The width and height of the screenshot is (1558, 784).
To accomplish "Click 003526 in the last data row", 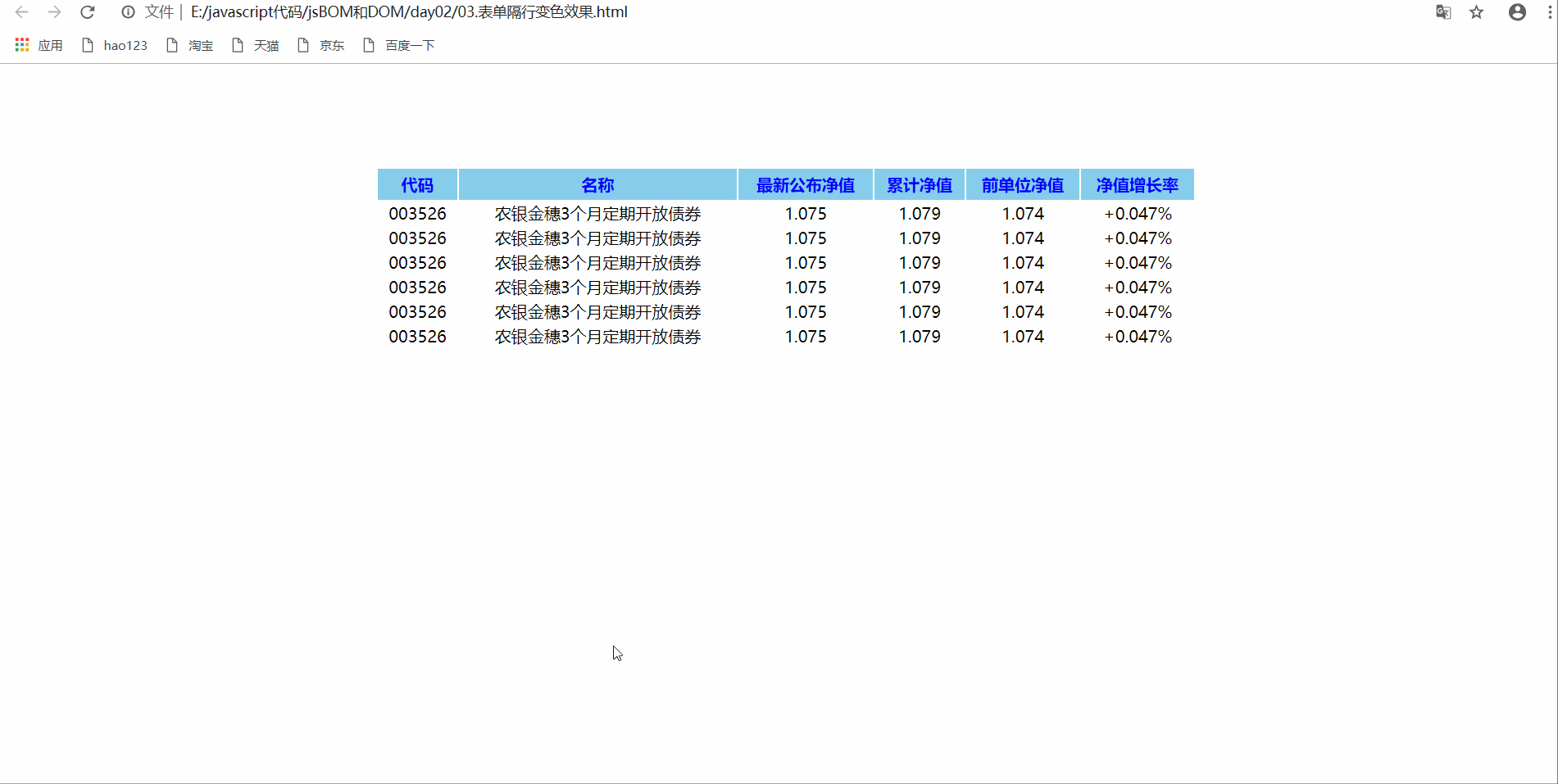I will pos(417,337).
